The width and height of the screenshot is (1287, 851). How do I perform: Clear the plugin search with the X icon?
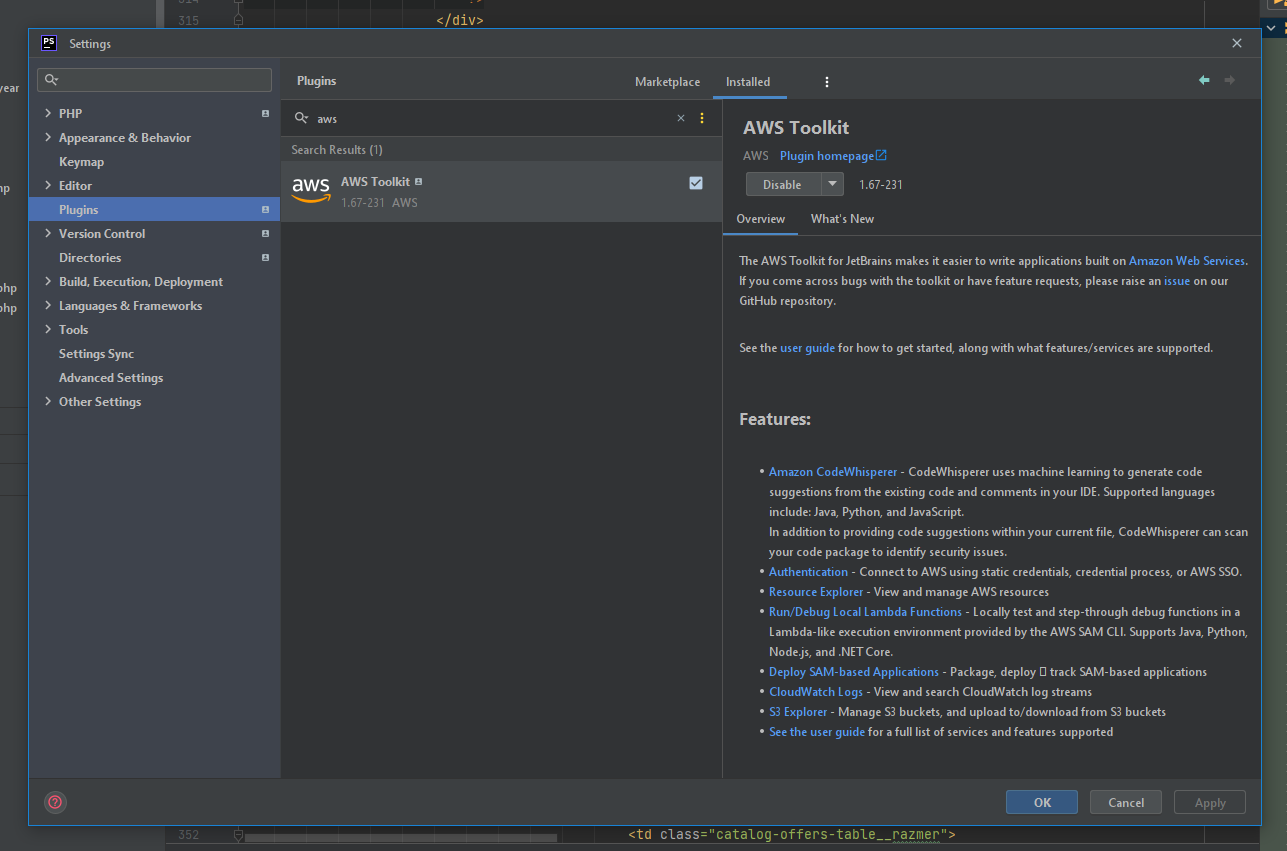click(681, 118)
